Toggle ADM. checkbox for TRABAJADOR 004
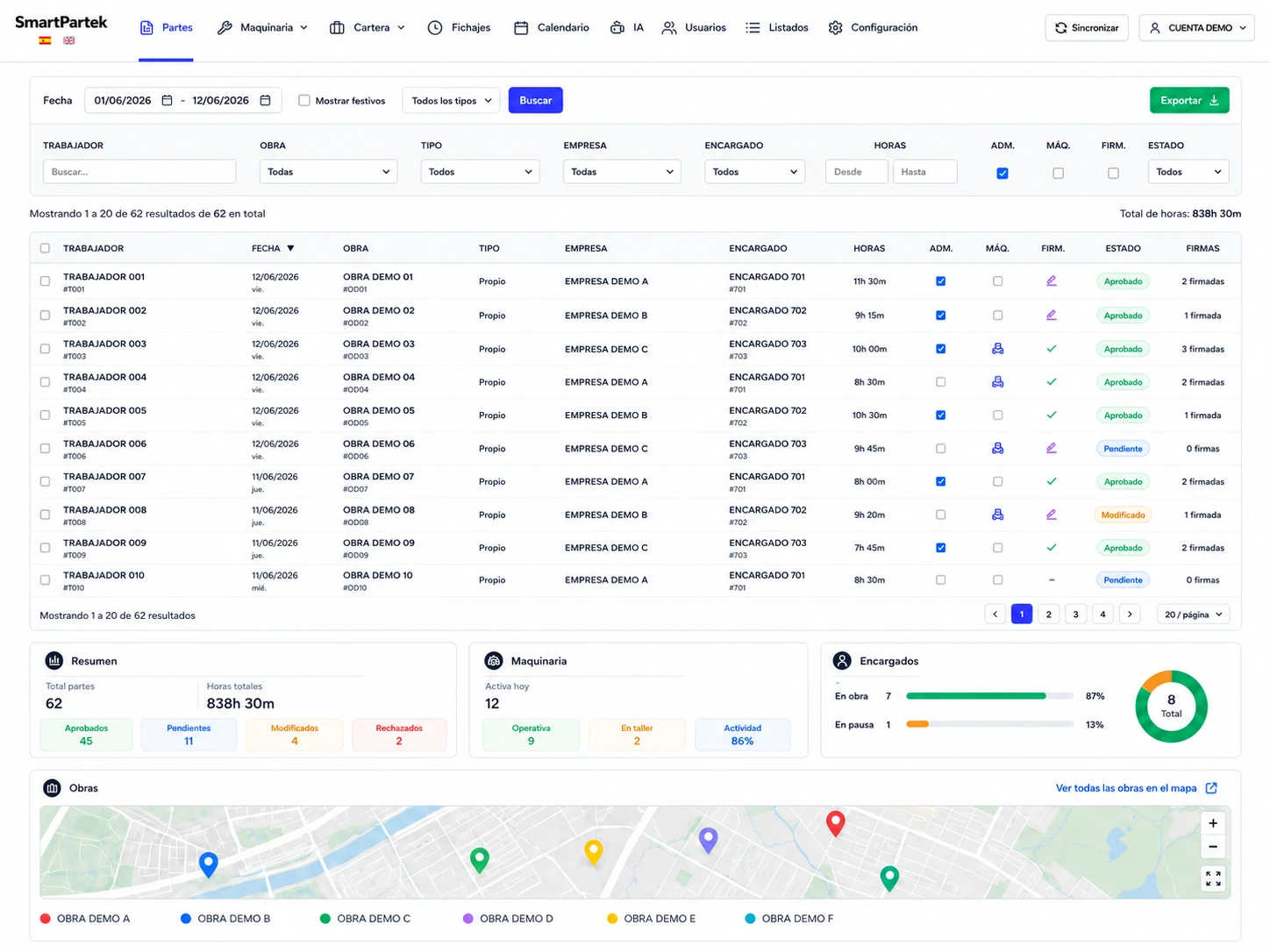This screenshot has height=952, width=1270. (x=940, y=382)
